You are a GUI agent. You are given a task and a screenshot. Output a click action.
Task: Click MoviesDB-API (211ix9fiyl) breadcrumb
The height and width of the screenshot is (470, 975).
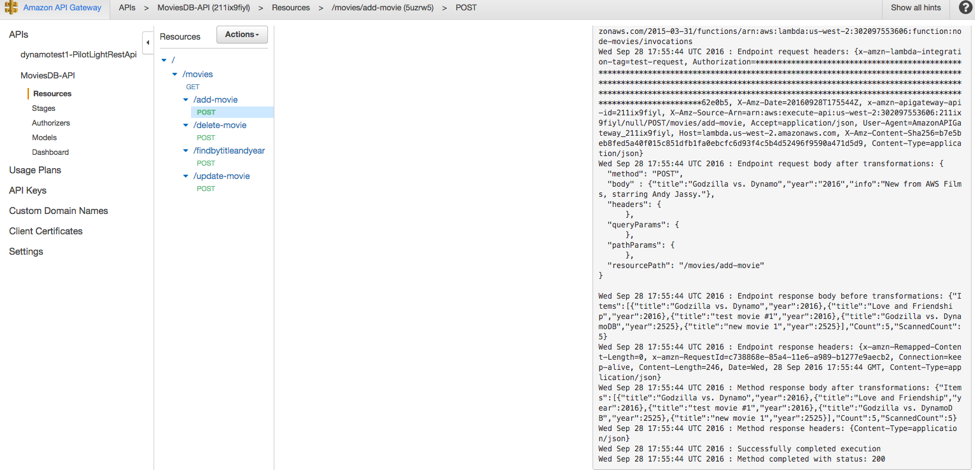pyautogui.click(x=203, y=8)
